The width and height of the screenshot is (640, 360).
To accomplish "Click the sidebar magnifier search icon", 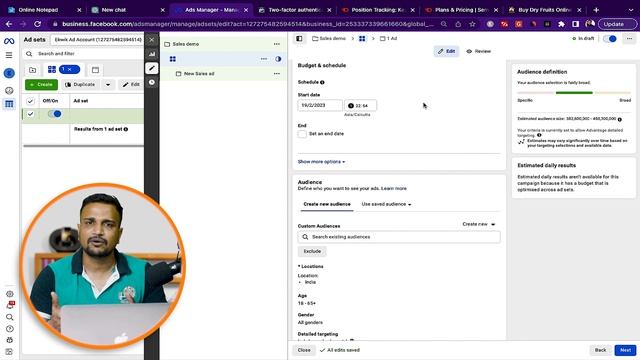I will (9, 317).
